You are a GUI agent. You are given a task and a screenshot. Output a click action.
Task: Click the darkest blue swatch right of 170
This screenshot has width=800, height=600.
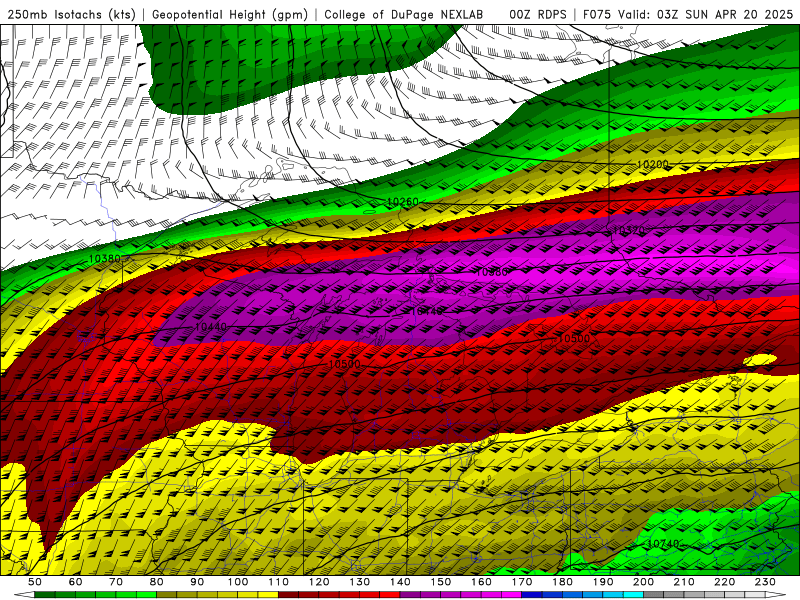[532, 595]
